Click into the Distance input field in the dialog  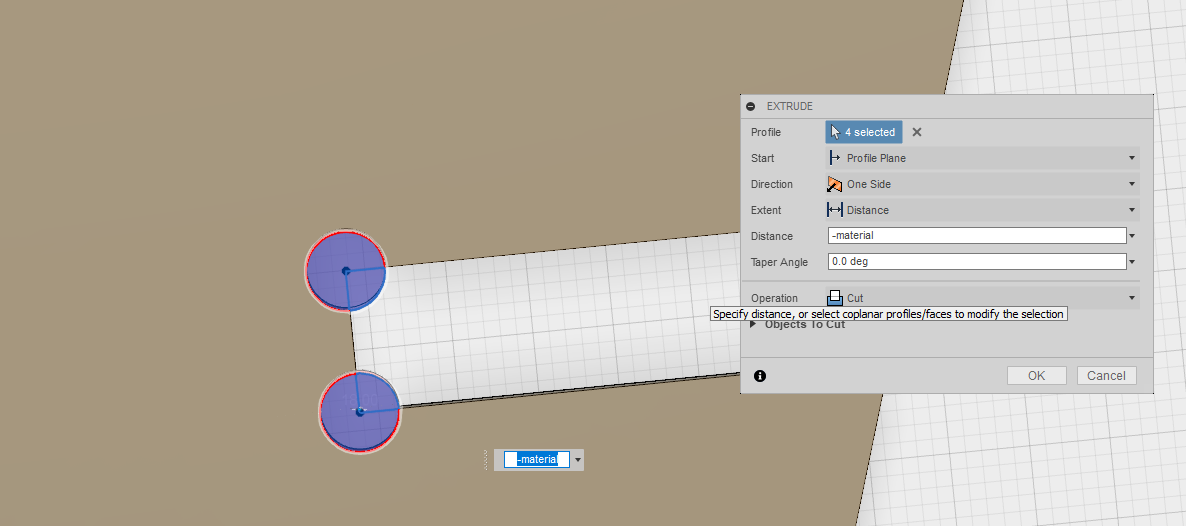click(x=977, y=235)
